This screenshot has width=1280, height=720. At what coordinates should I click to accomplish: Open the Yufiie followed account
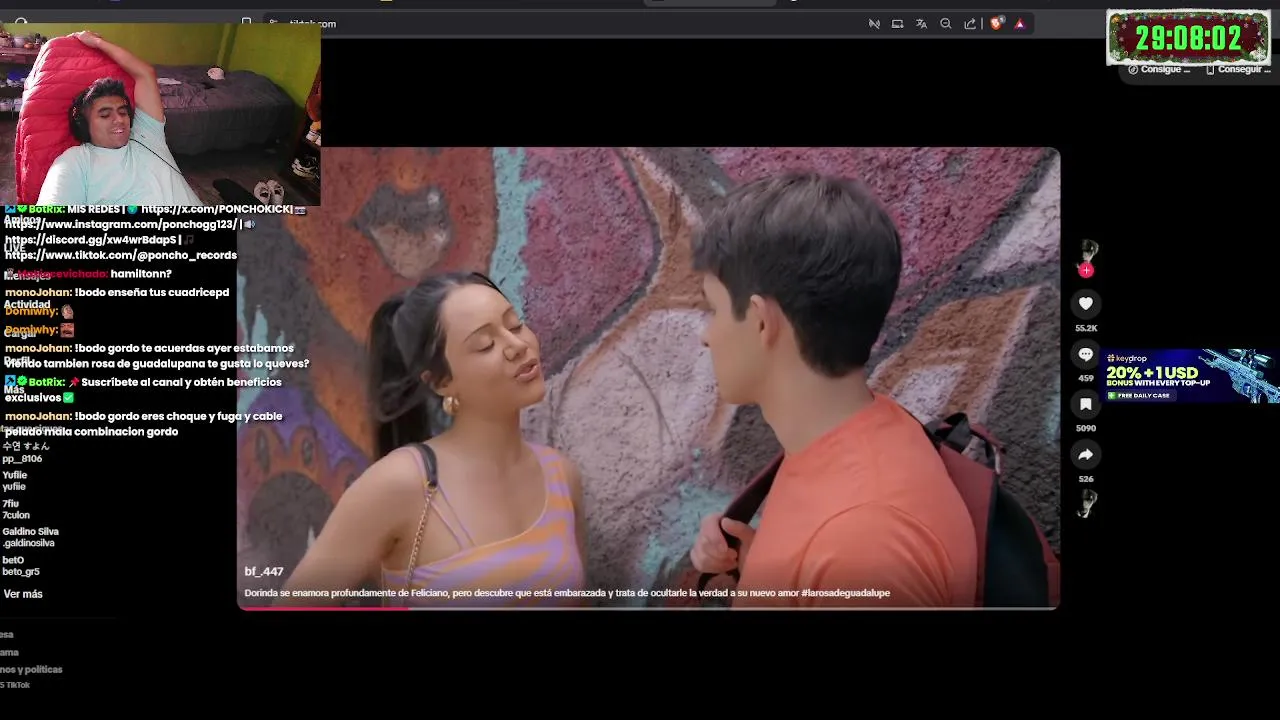[15, 481]
